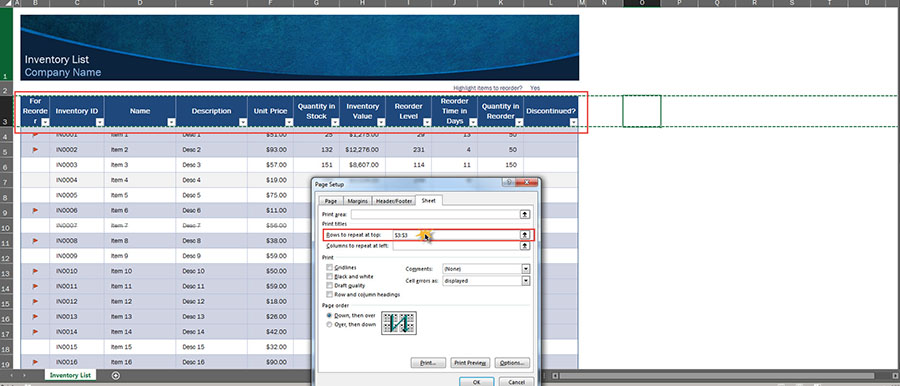Click the Page Setup help question mark
The width and height of the screenshot is (900, 386).
point(508,183)
